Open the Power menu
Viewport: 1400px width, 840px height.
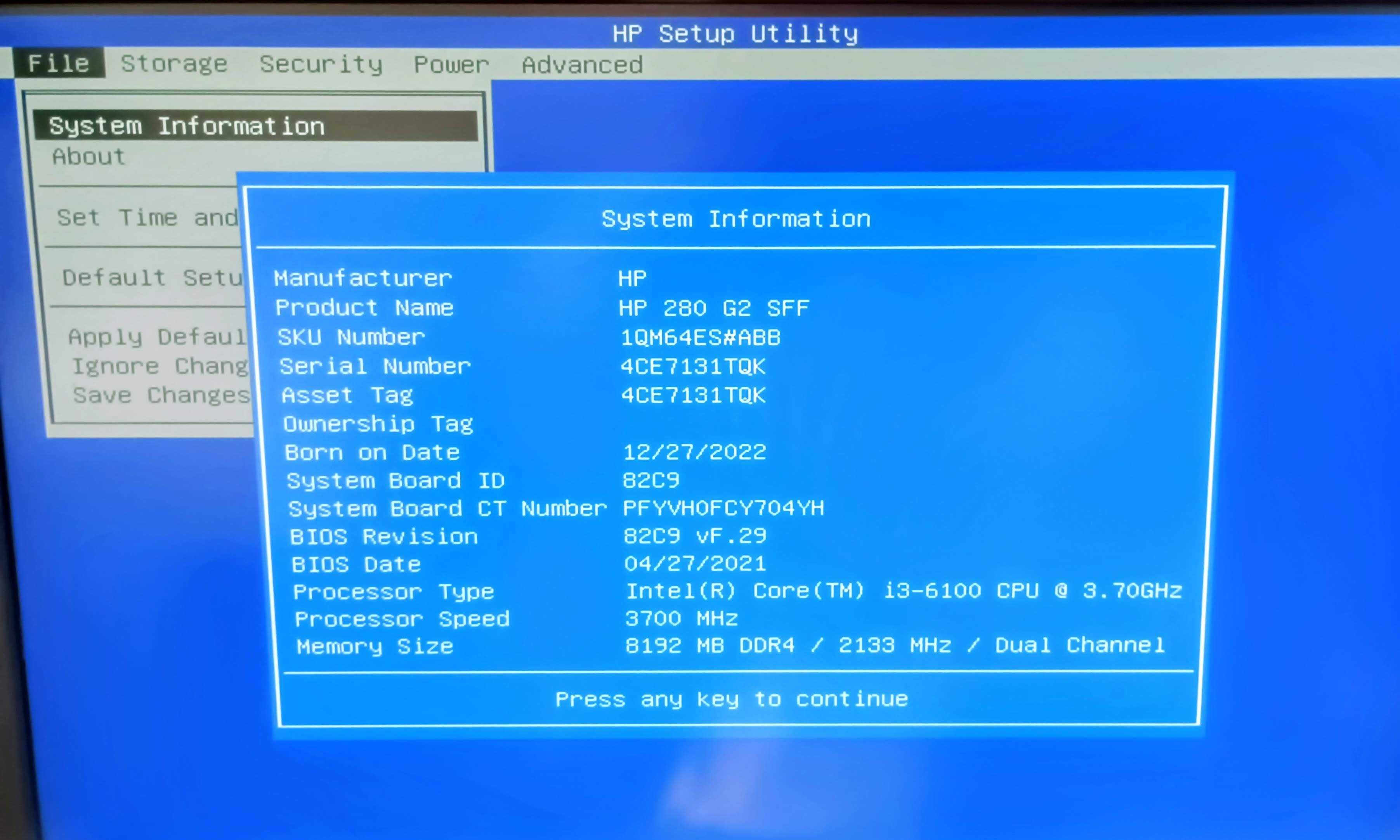coord(451,64)
